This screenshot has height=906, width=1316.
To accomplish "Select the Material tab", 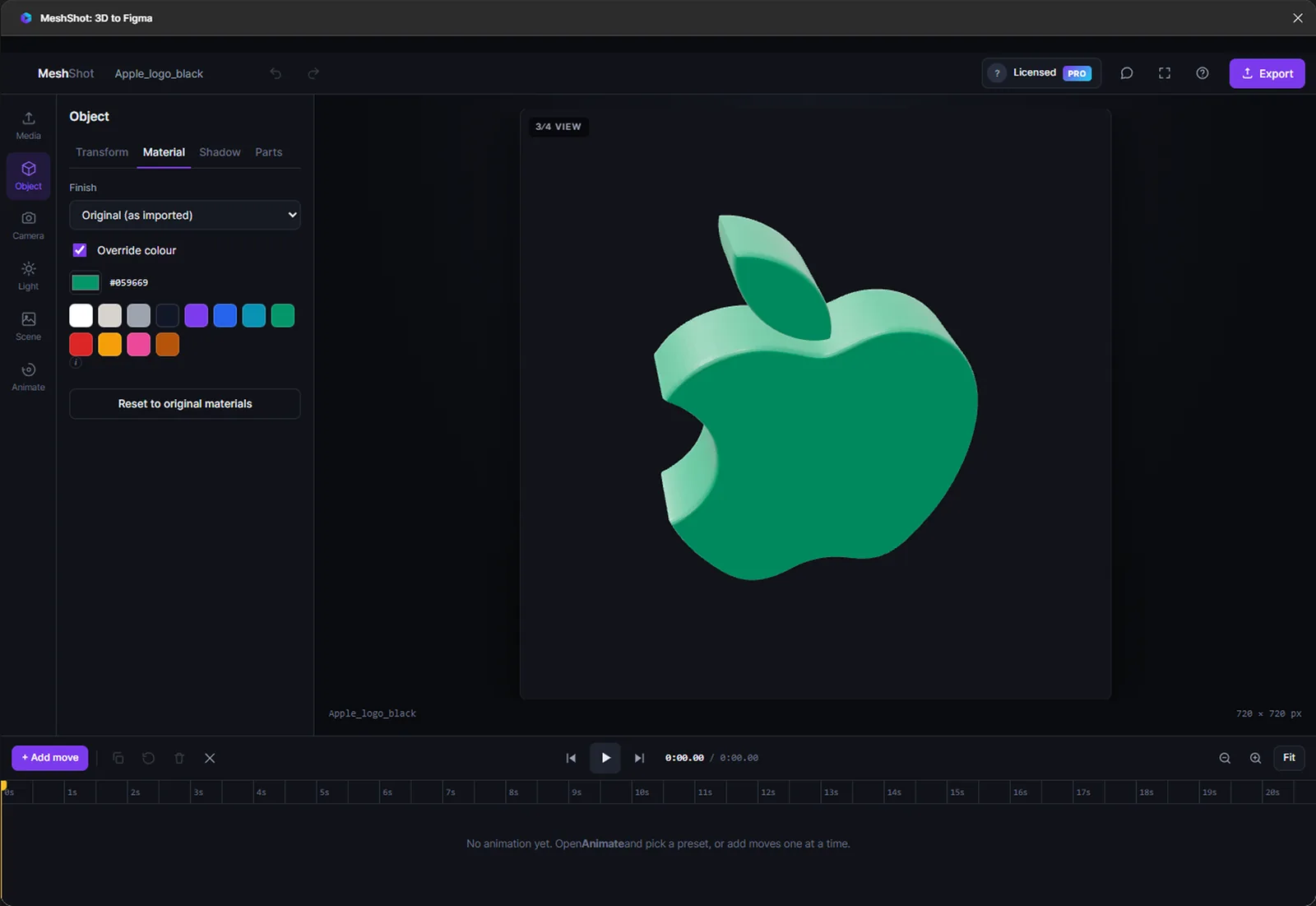I will tap(164, 152).
